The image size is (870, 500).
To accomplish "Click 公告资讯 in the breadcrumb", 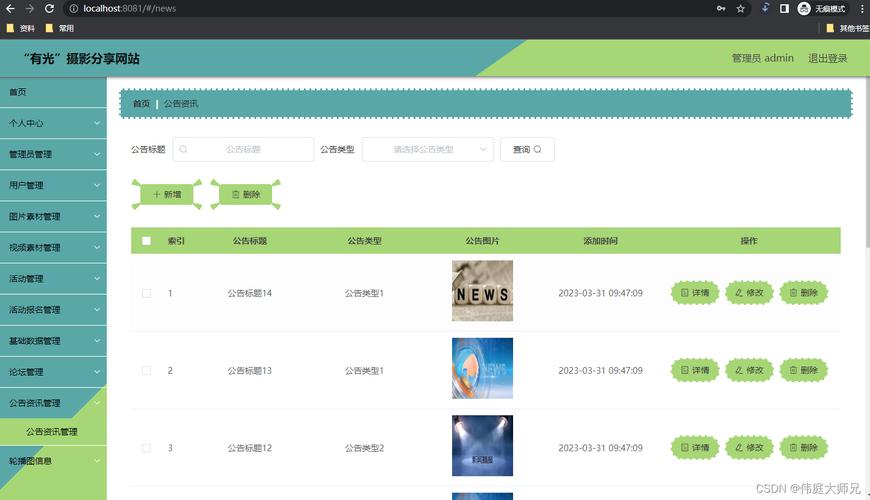I will click(x=180, y=104).
